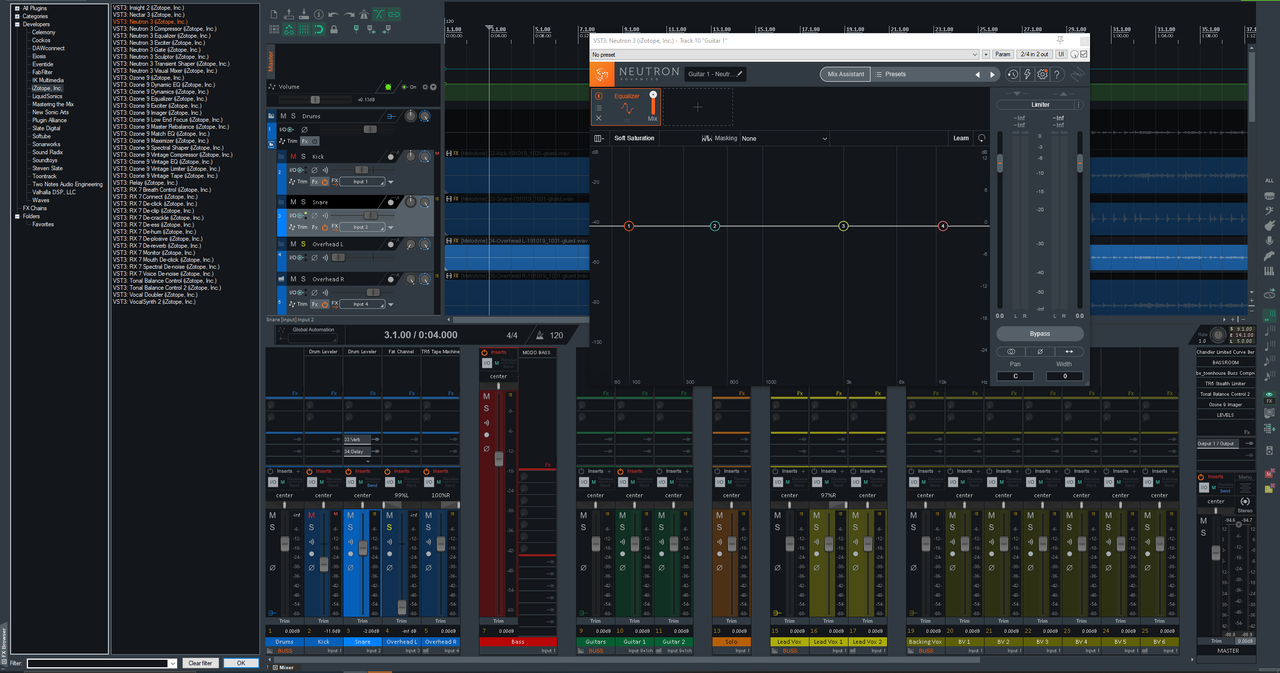Click the undo toolbar icon
The height and width of the screenshot is (673, 1280).
(333, 14)
